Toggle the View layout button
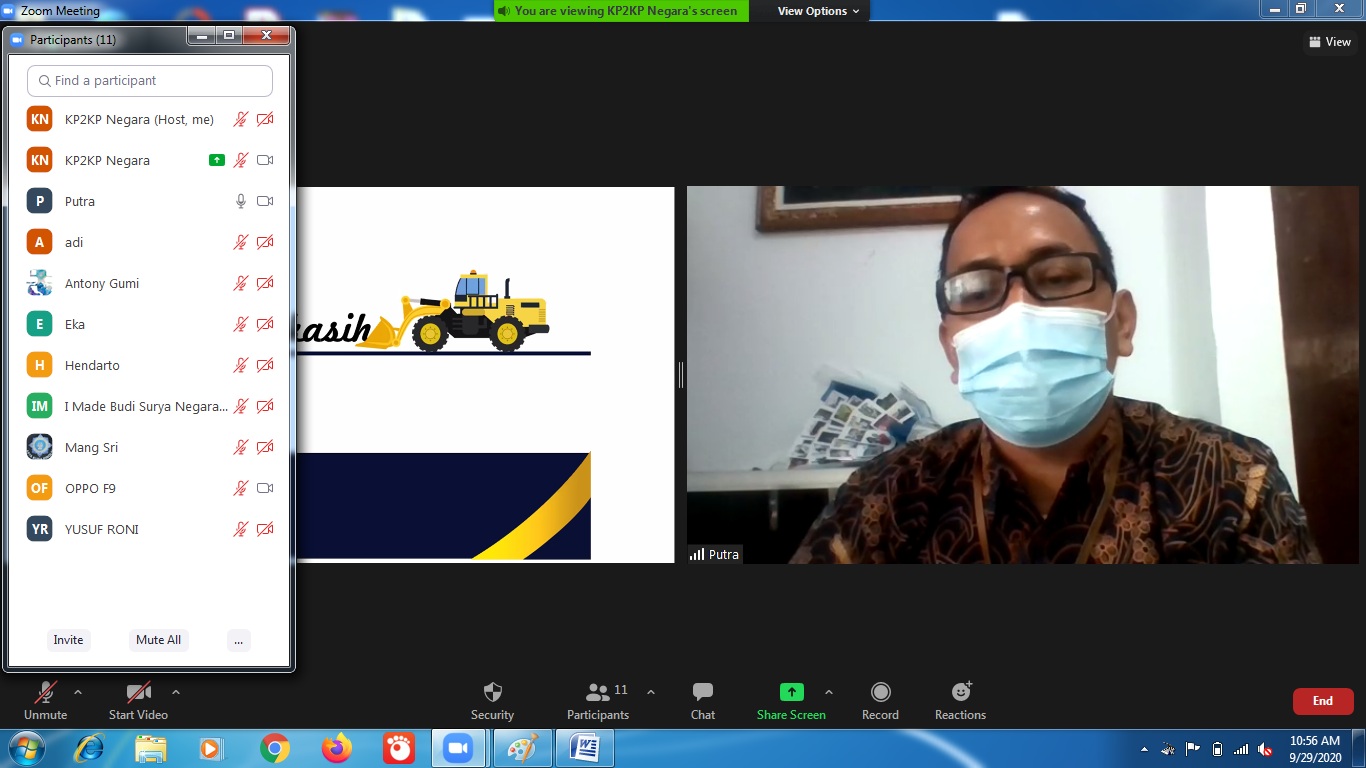 point(1330,42)
